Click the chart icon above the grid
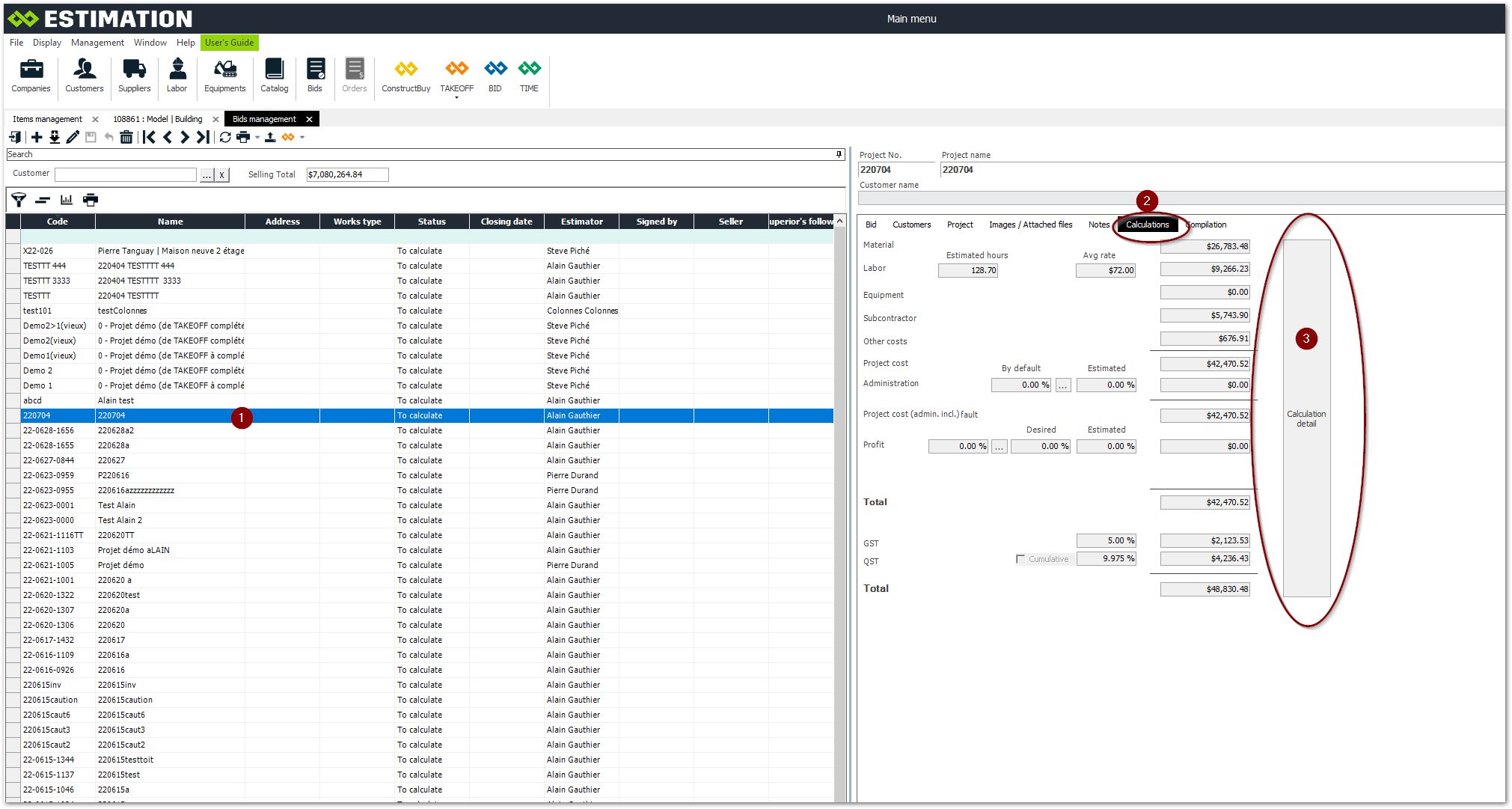This screenshot has width=1512, height=809. 67,200
